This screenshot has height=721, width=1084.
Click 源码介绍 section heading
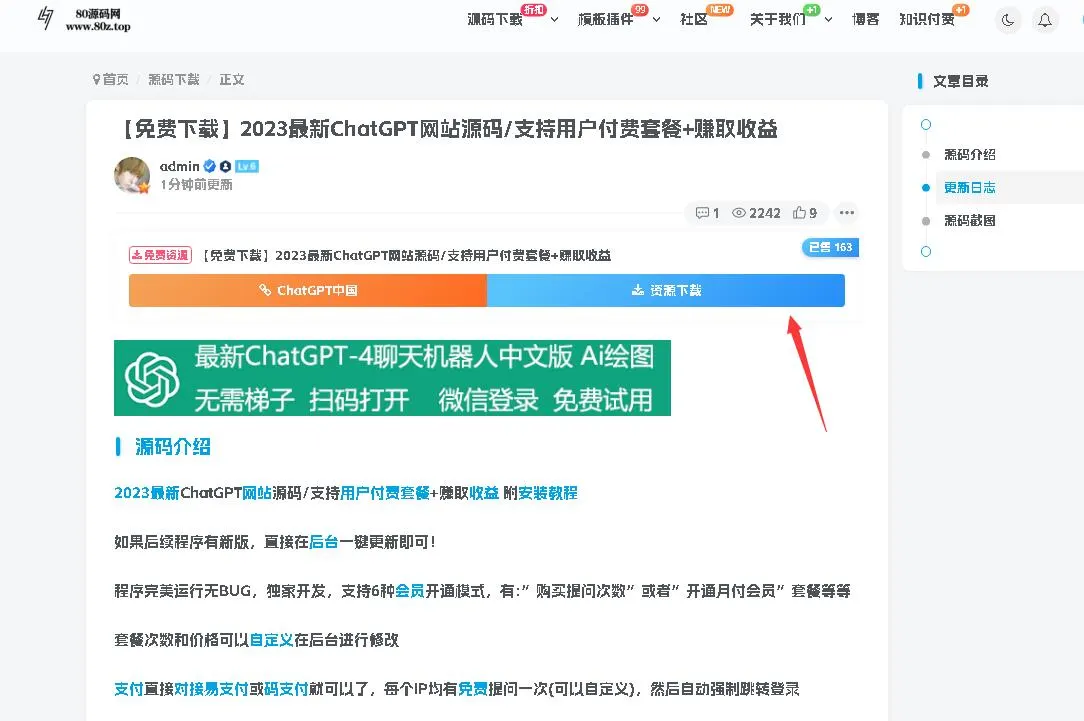tap(172, 447)
